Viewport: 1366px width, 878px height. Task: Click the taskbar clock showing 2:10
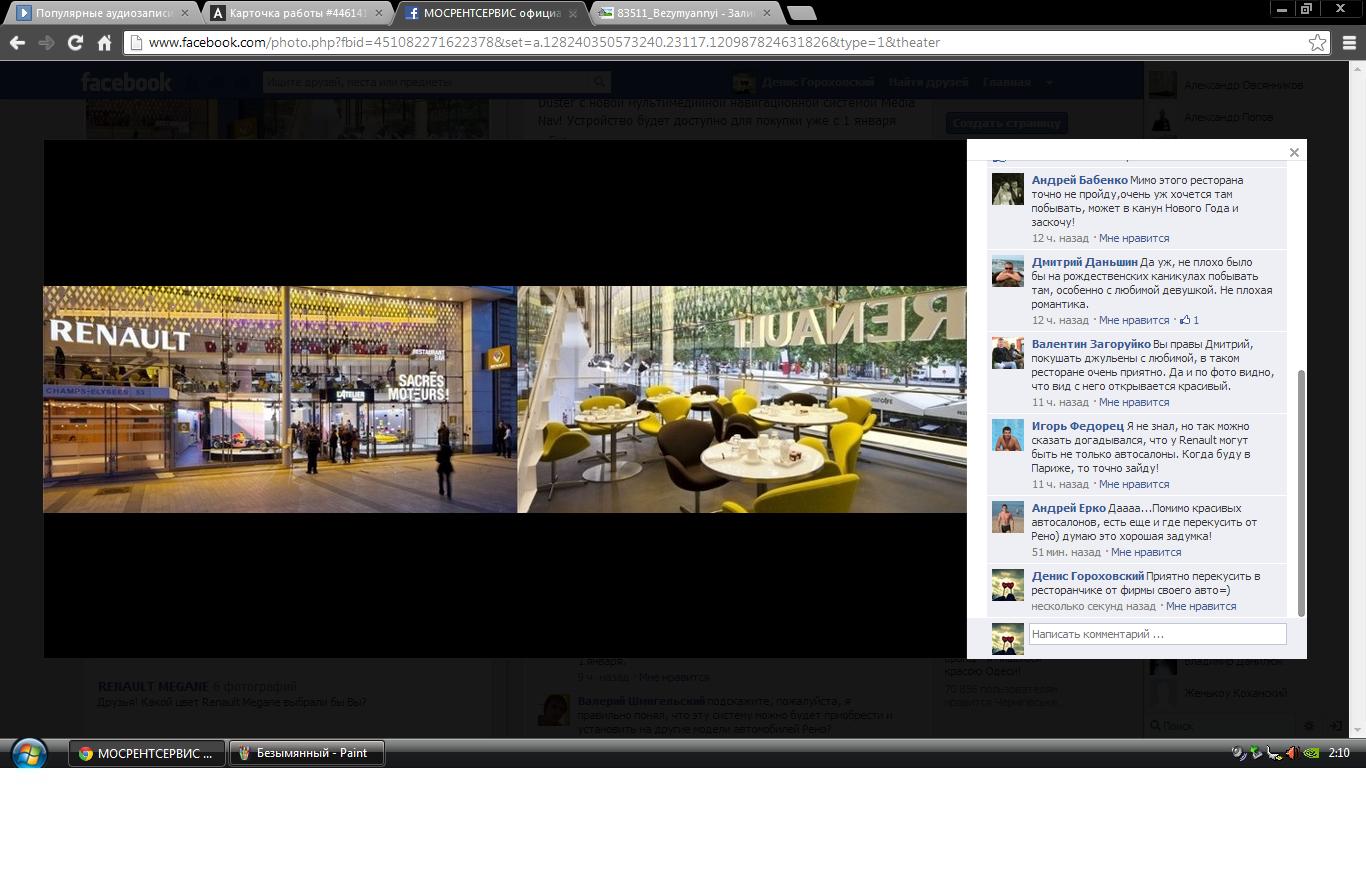(1340, 753)
